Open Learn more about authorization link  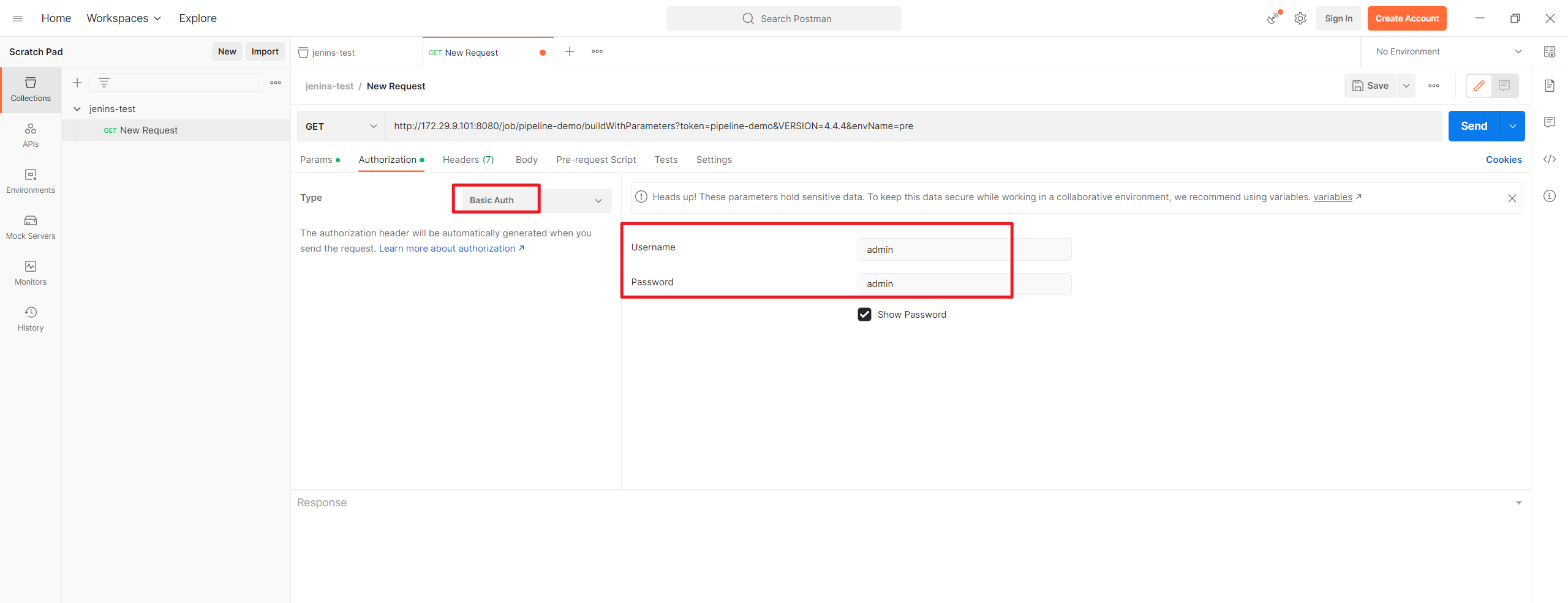point(452,249)
